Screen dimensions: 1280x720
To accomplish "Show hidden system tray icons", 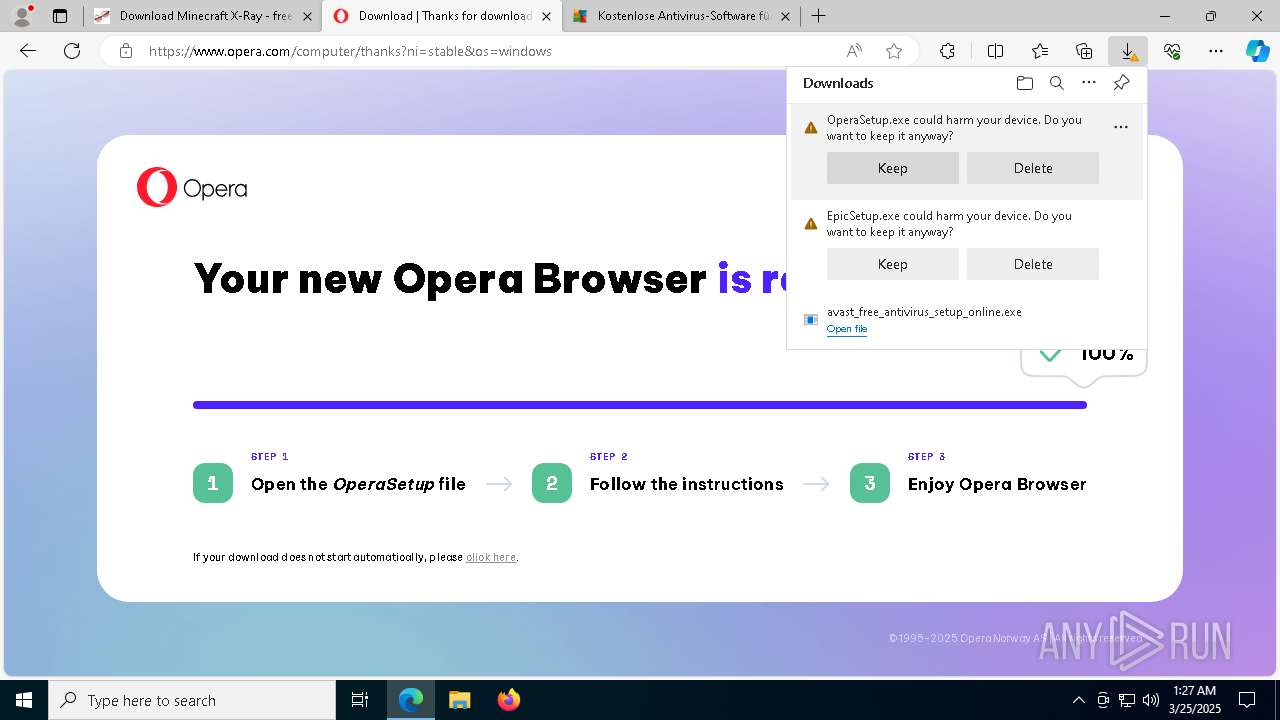I will [1078, 700].
